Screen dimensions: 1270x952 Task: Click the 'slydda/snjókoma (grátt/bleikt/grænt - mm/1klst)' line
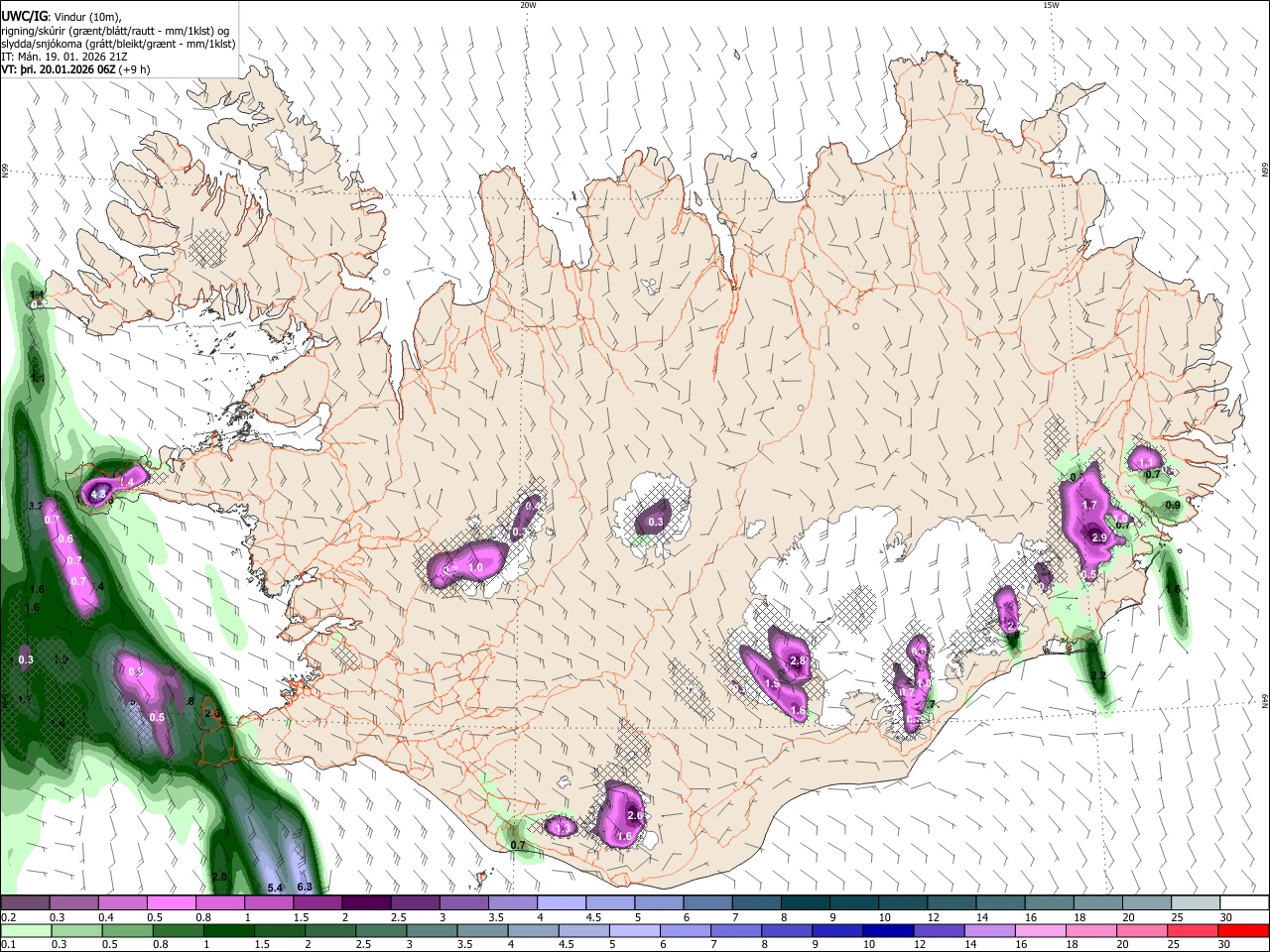pos(118,44)
